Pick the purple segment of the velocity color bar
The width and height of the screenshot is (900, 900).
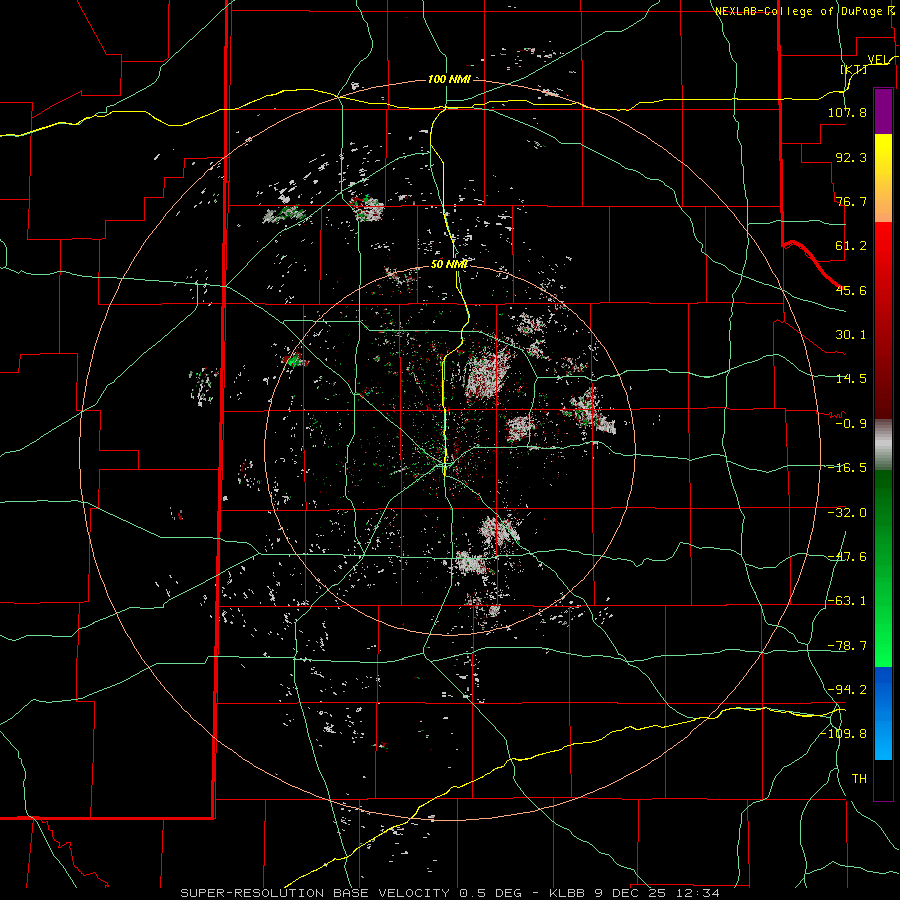pos(883,111)
